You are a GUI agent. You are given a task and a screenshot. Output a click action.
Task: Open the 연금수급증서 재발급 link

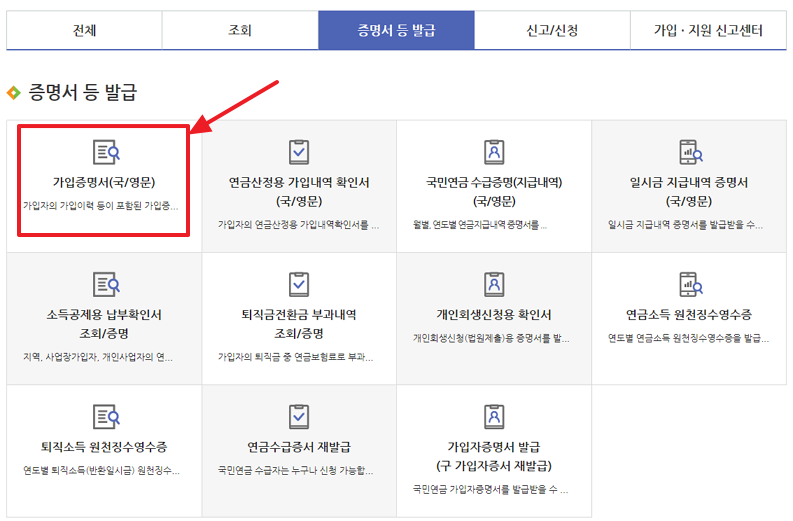pyautogui.click(x=299, y=447)
